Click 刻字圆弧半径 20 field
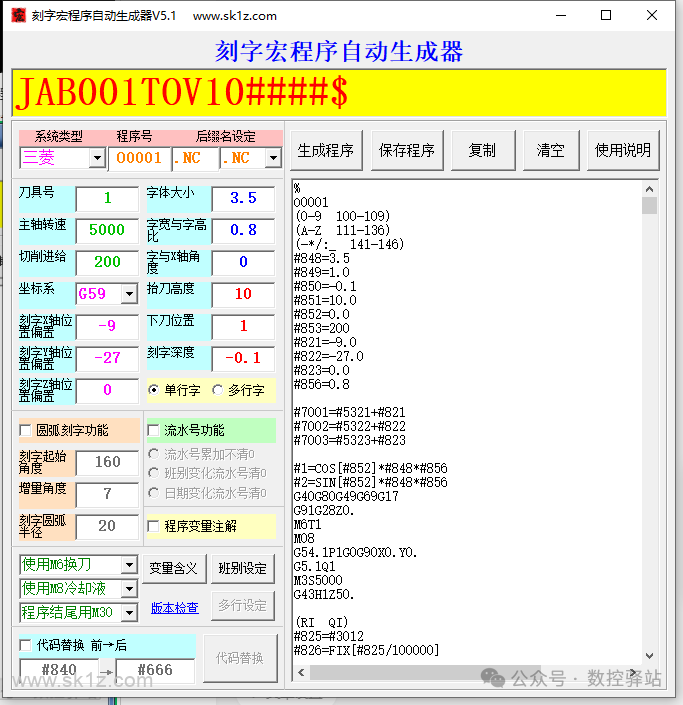 point(107,526)
